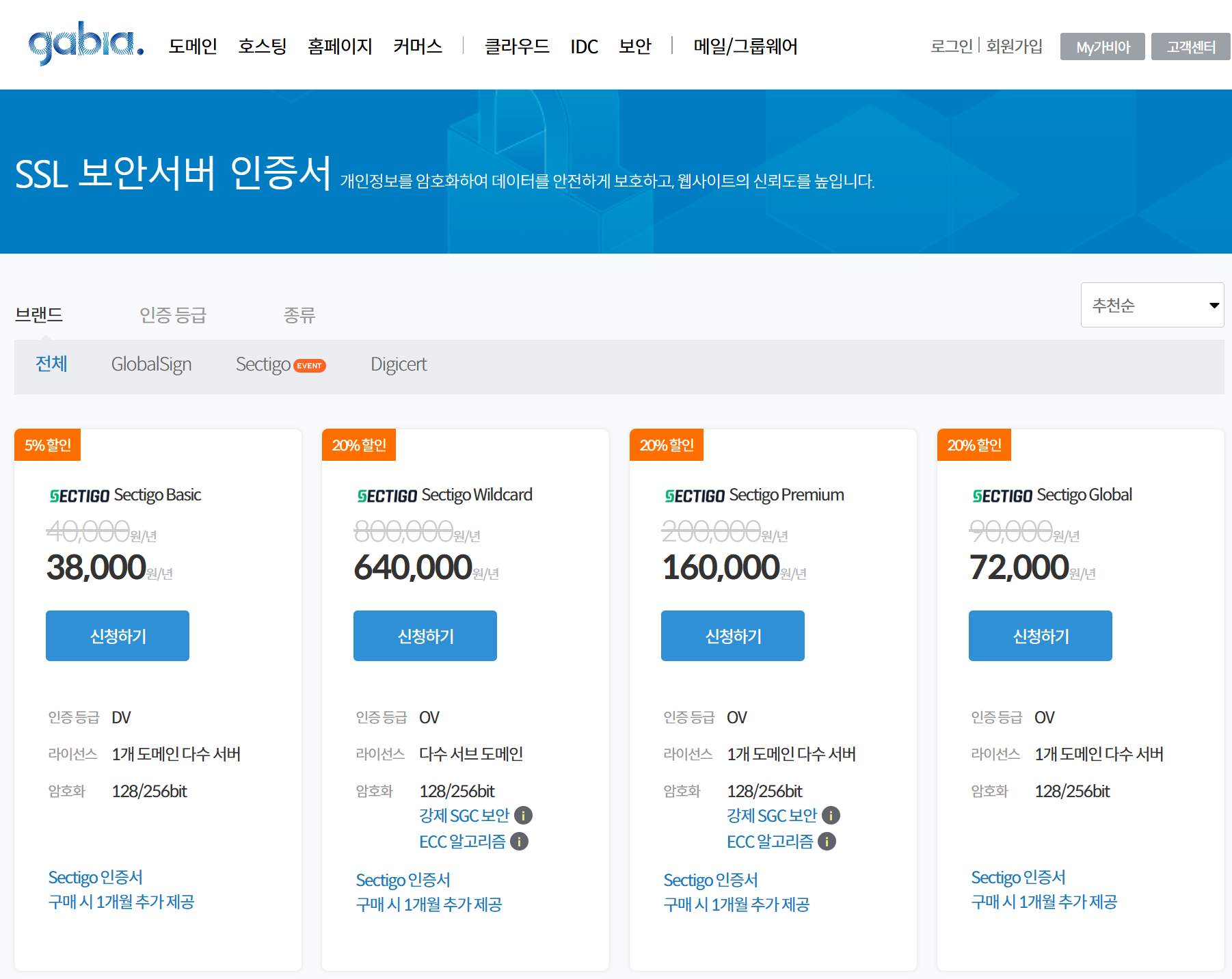Click the EVENT badge next to Sectigo filter
Image resolution: width=1232 pixels, height=979 pixels.
(x=310, y=366)
